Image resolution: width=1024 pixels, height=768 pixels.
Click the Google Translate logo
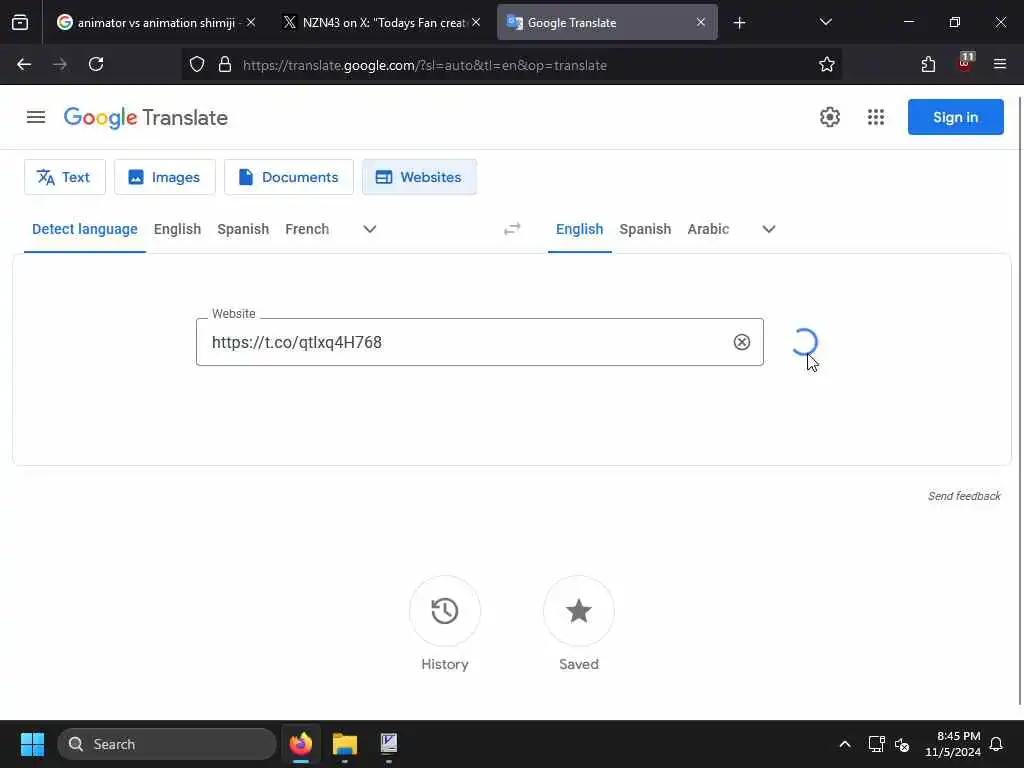tap(146, 118)
